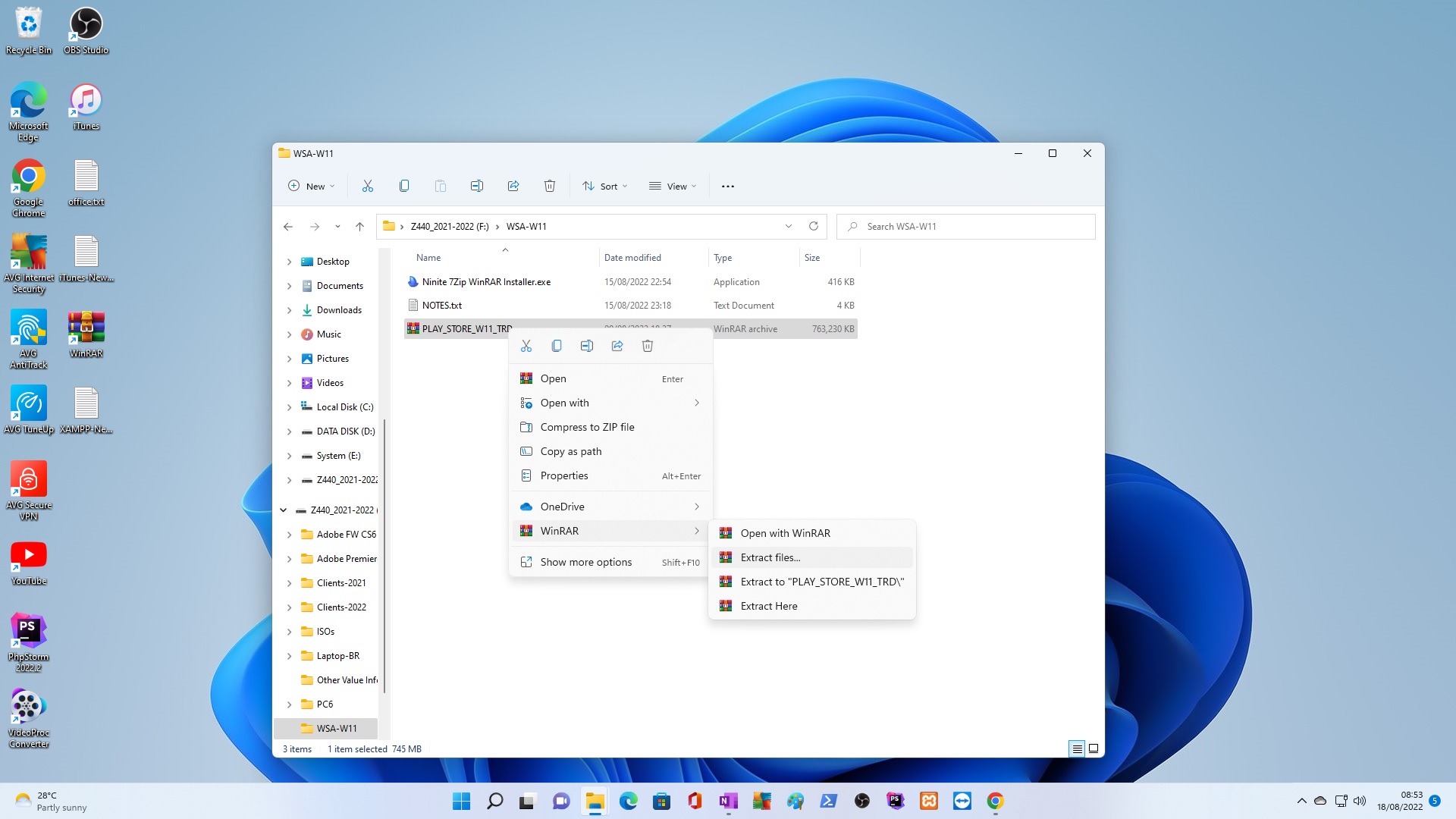Open recent locations dropdown arrow

pyautogui.click(x=337, y=226)
